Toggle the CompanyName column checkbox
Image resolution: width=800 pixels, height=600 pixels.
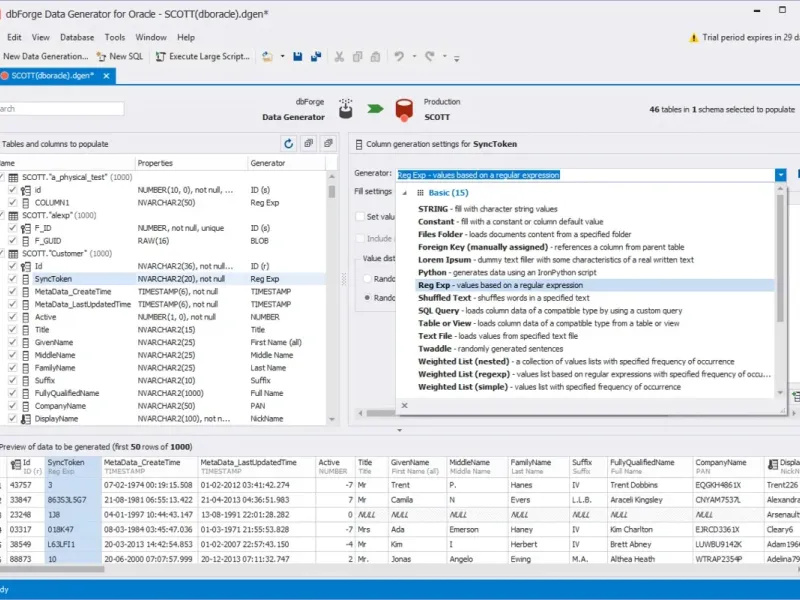point(13,406)
